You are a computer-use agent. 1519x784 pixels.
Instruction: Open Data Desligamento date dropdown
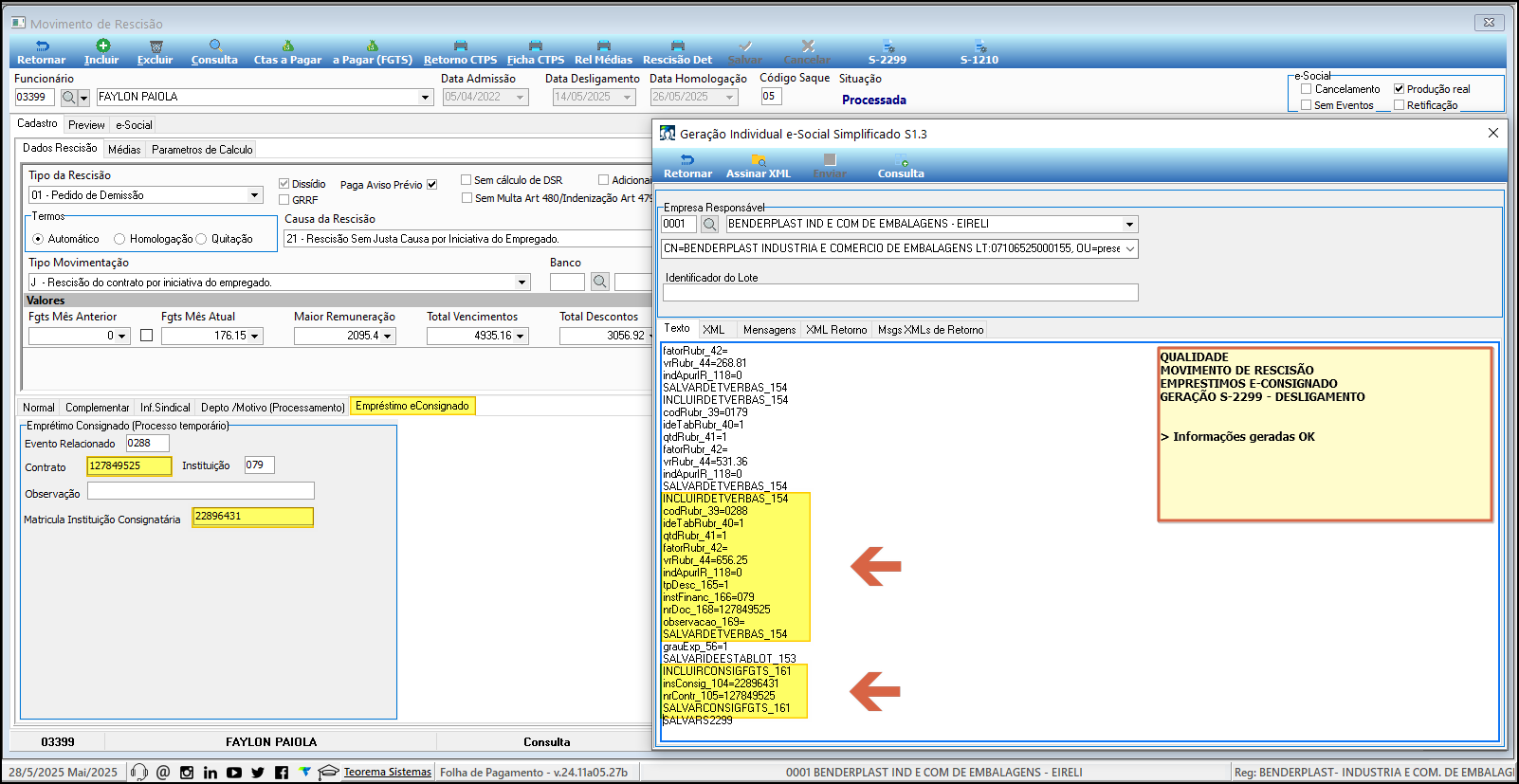tap(628, 97)
